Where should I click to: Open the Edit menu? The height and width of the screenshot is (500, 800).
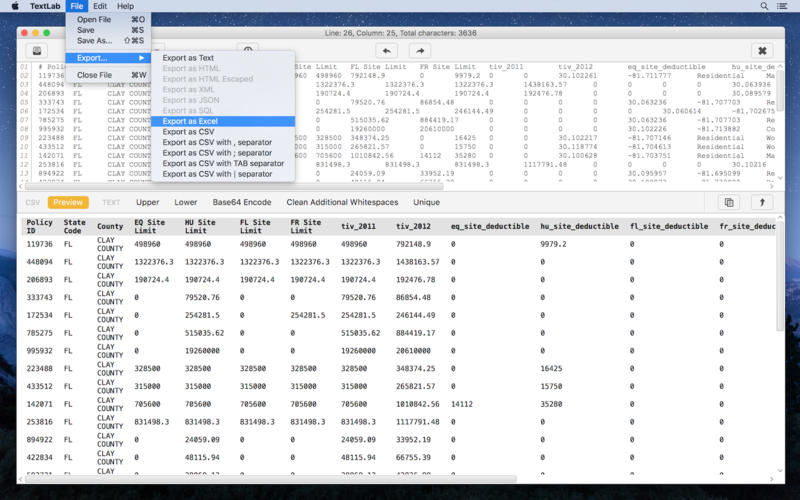pyautogui.click(x=100, y=6)
